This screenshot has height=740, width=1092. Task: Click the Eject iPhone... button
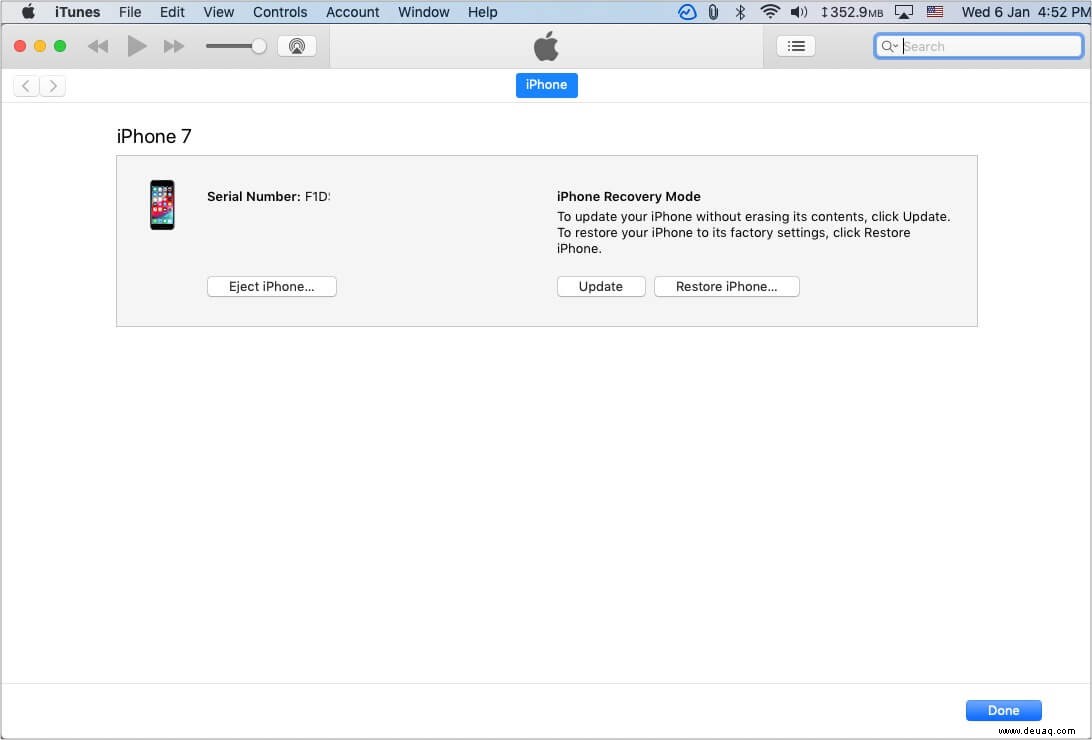(x=272, y=286)
